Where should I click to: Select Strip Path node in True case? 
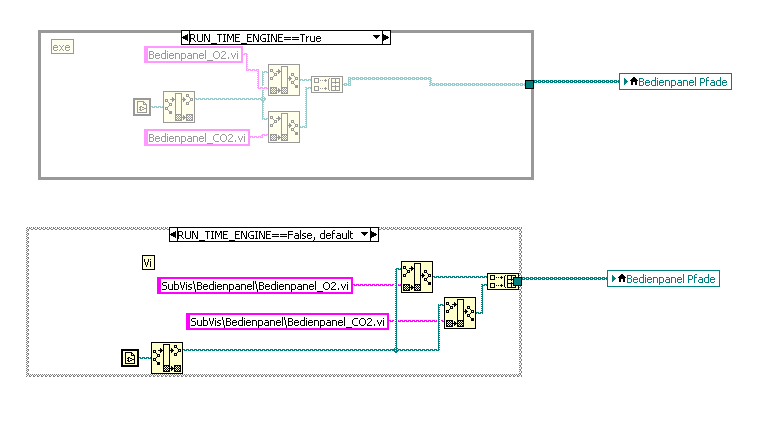179,106
